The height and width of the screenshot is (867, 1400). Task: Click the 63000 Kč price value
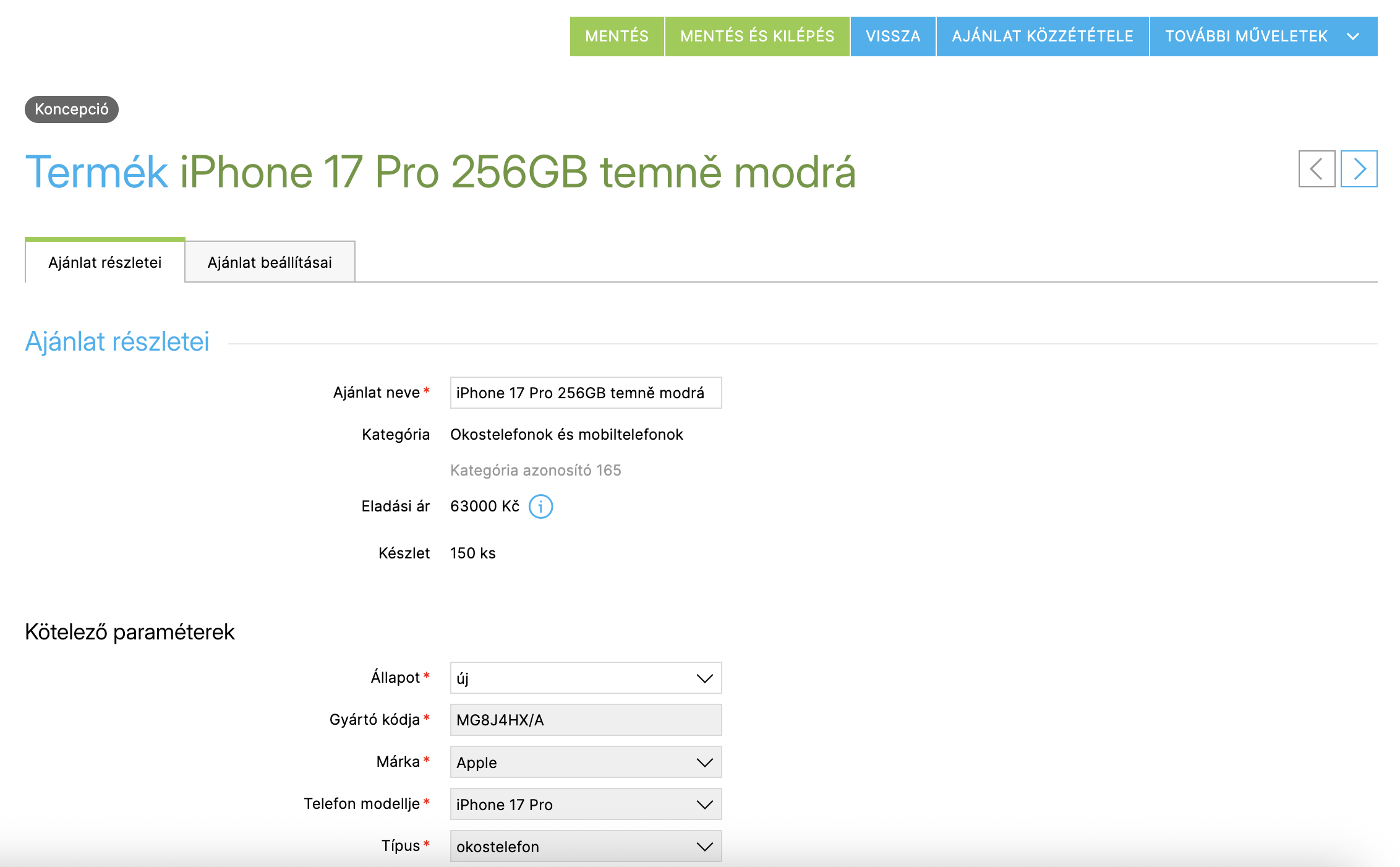pyautogui.click(x=485, y=506)
